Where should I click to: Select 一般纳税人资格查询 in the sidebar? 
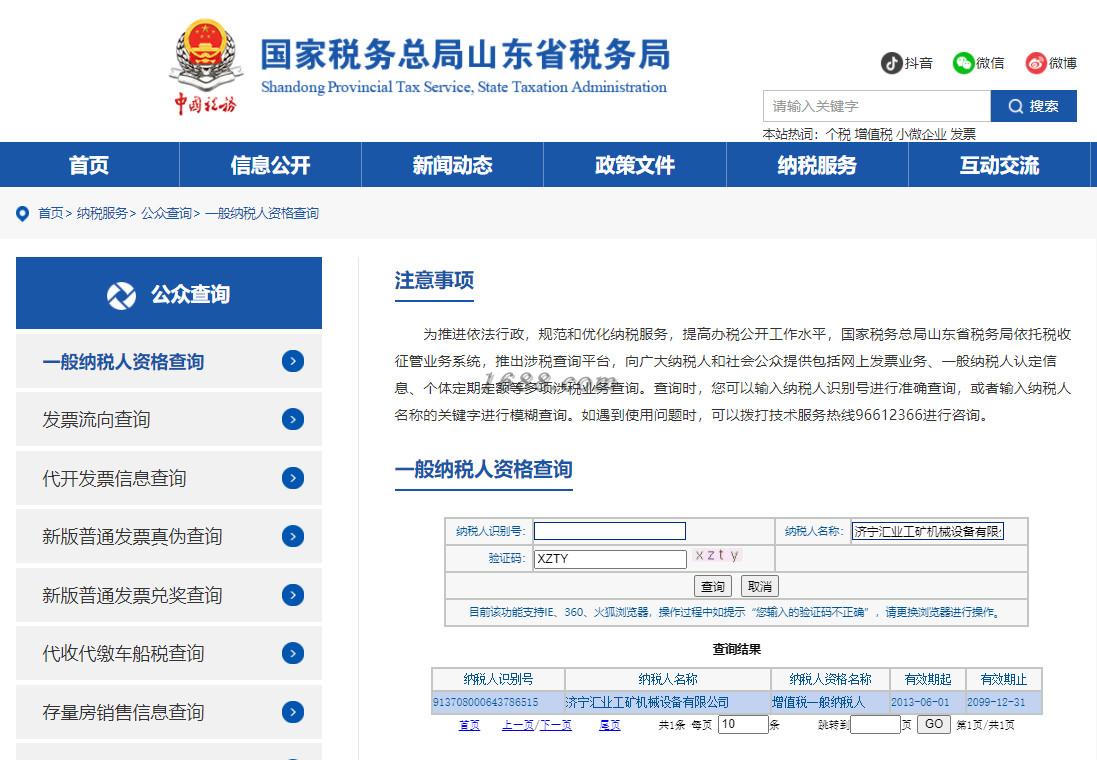pyautogui.click(x=169, y=361)
